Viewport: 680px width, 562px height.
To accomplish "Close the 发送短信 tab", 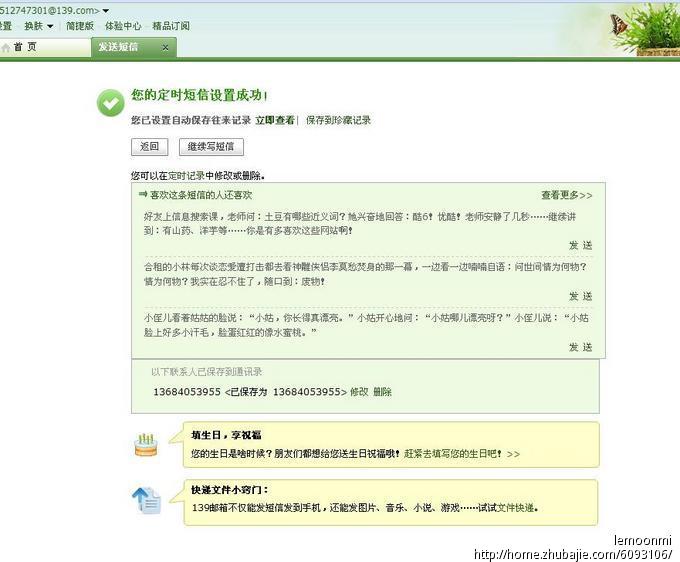I will (165, 47).
